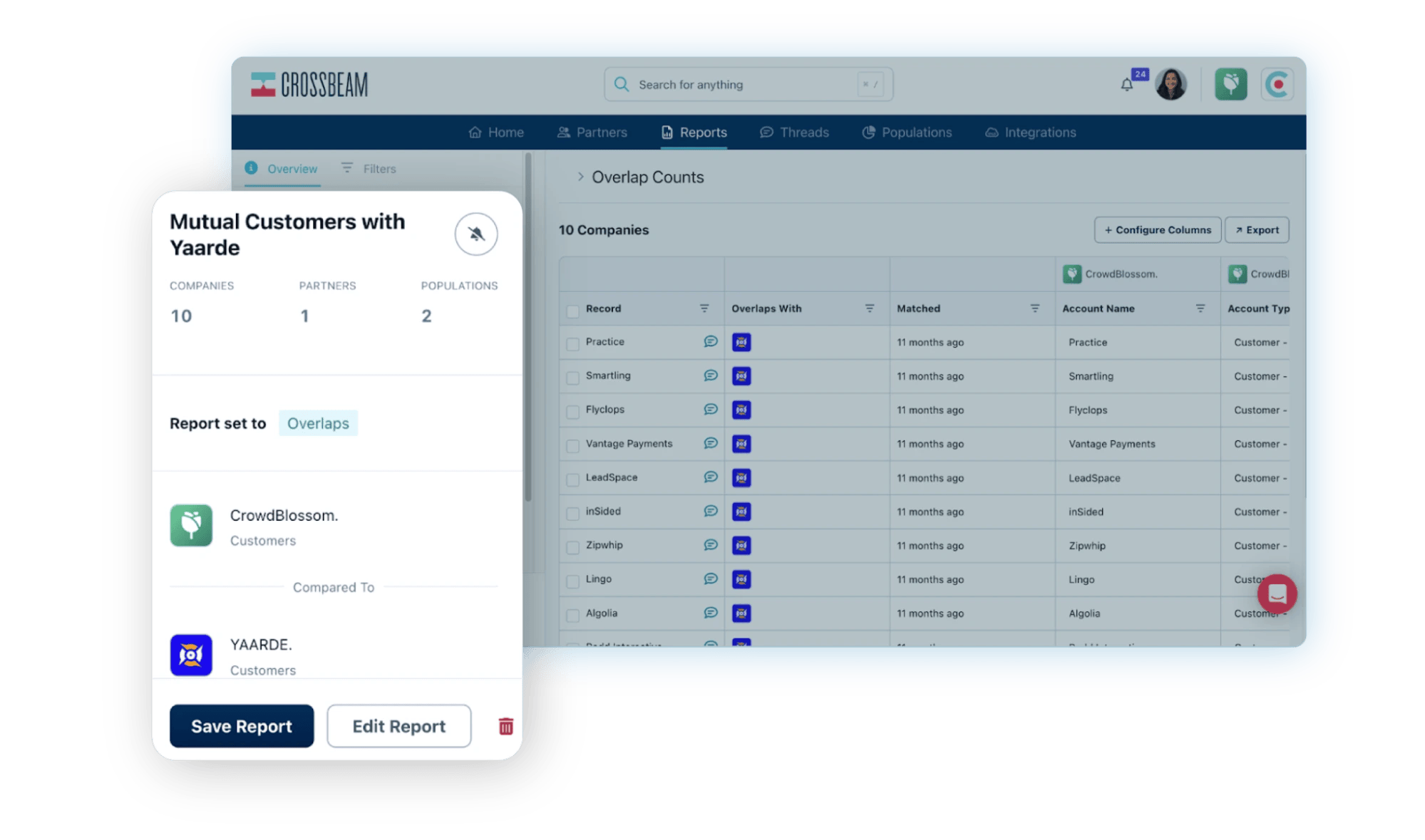Click Yaarde overlap icon in Smartling row
The image size is (1425, 840).
point(741,376)
